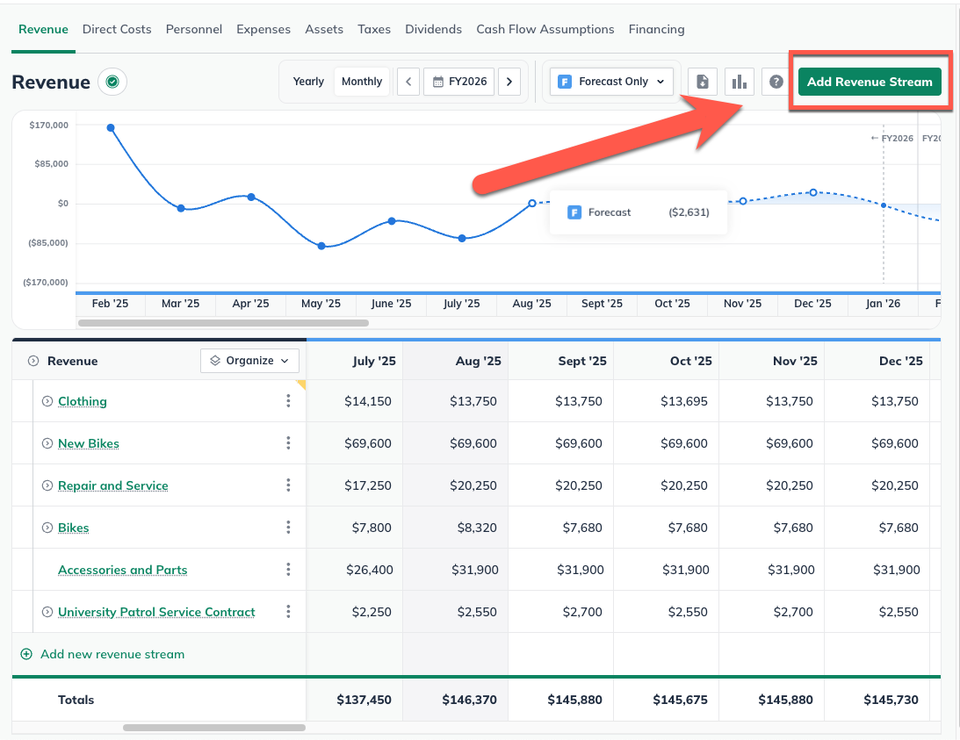The image size is (960, 740).
Task: Switch to the Direct Costs tab
Action: pos(116,29)
